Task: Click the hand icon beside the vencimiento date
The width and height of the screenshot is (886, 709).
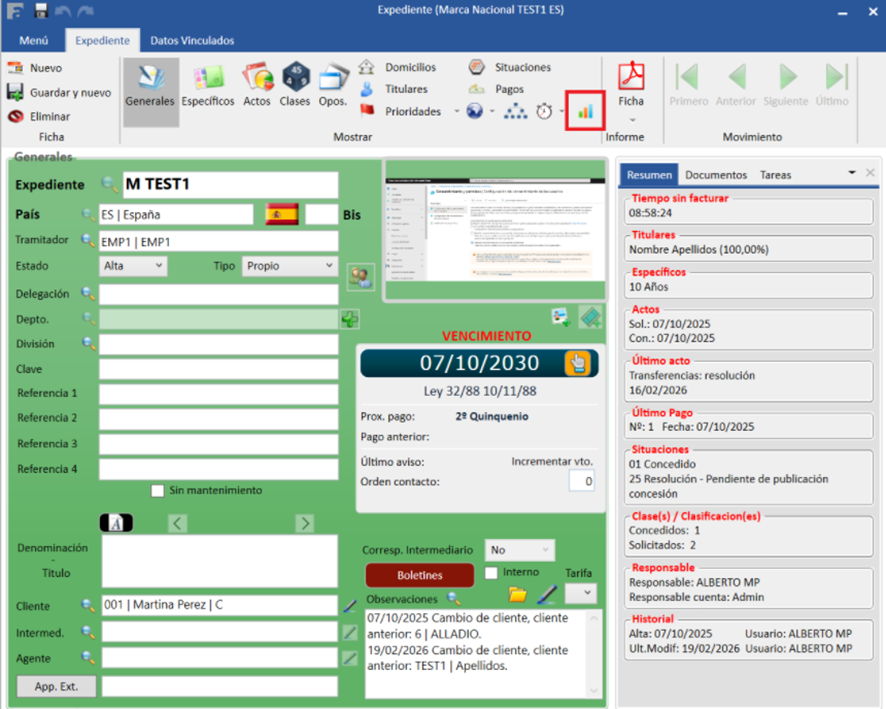Action: tap(577, 363)
